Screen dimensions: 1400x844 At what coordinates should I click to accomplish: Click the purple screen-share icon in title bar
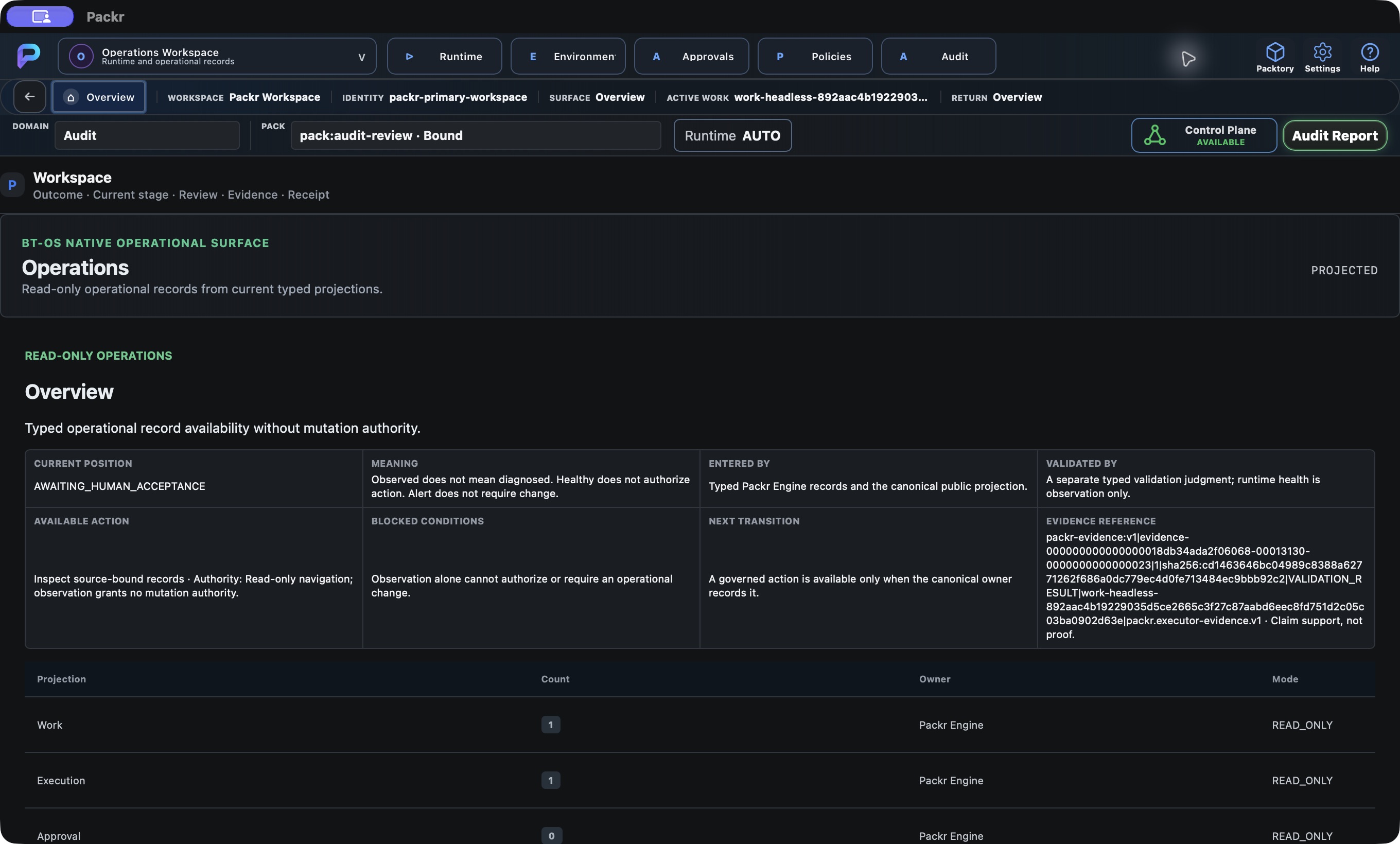[40, 16]
